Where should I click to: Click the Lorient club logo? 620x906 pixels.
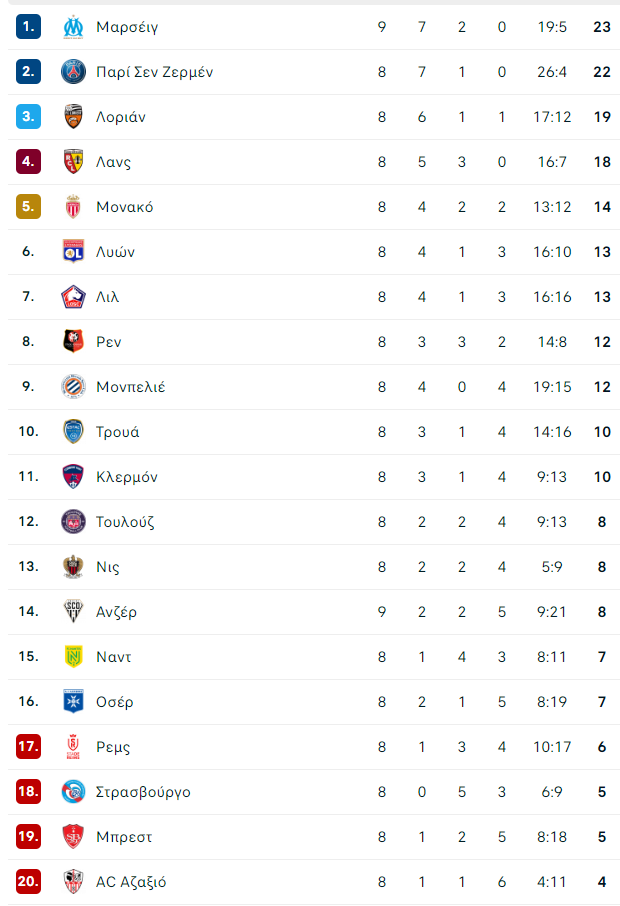pos(73,116)
